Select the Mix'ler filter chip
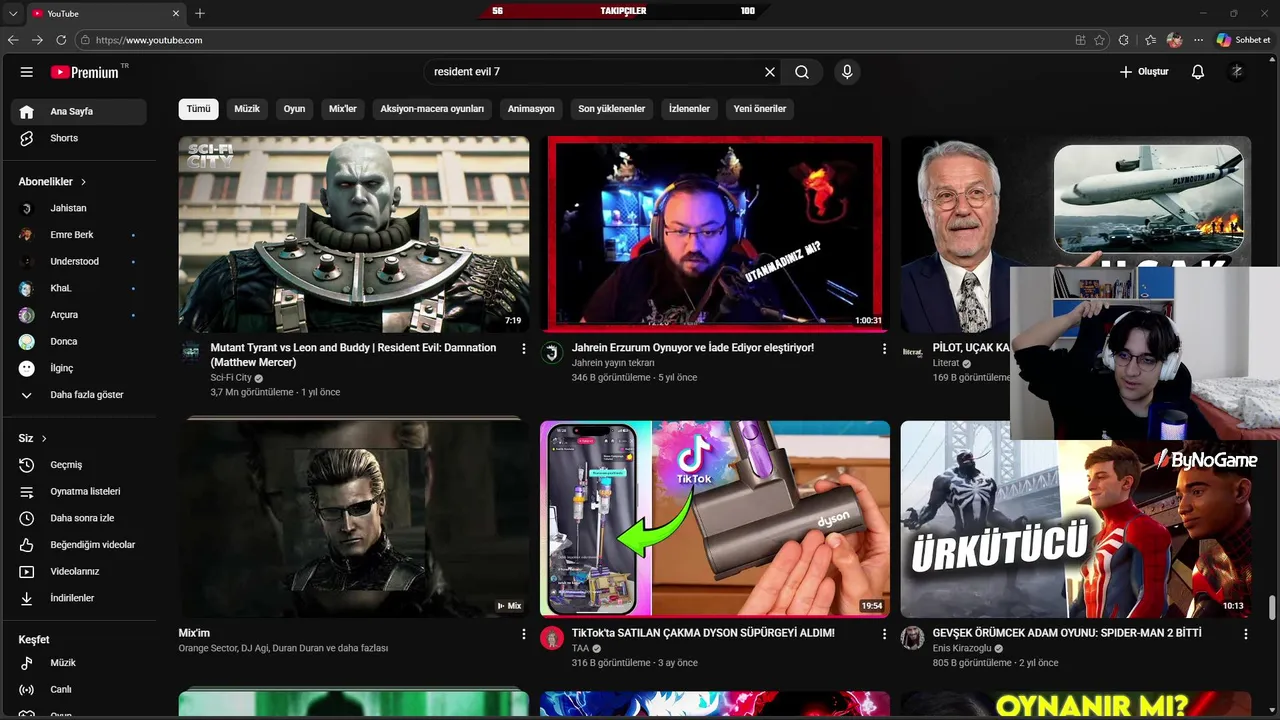This screenshot has width=1280, height=720. pyautogui.click(x=343, y=109)
